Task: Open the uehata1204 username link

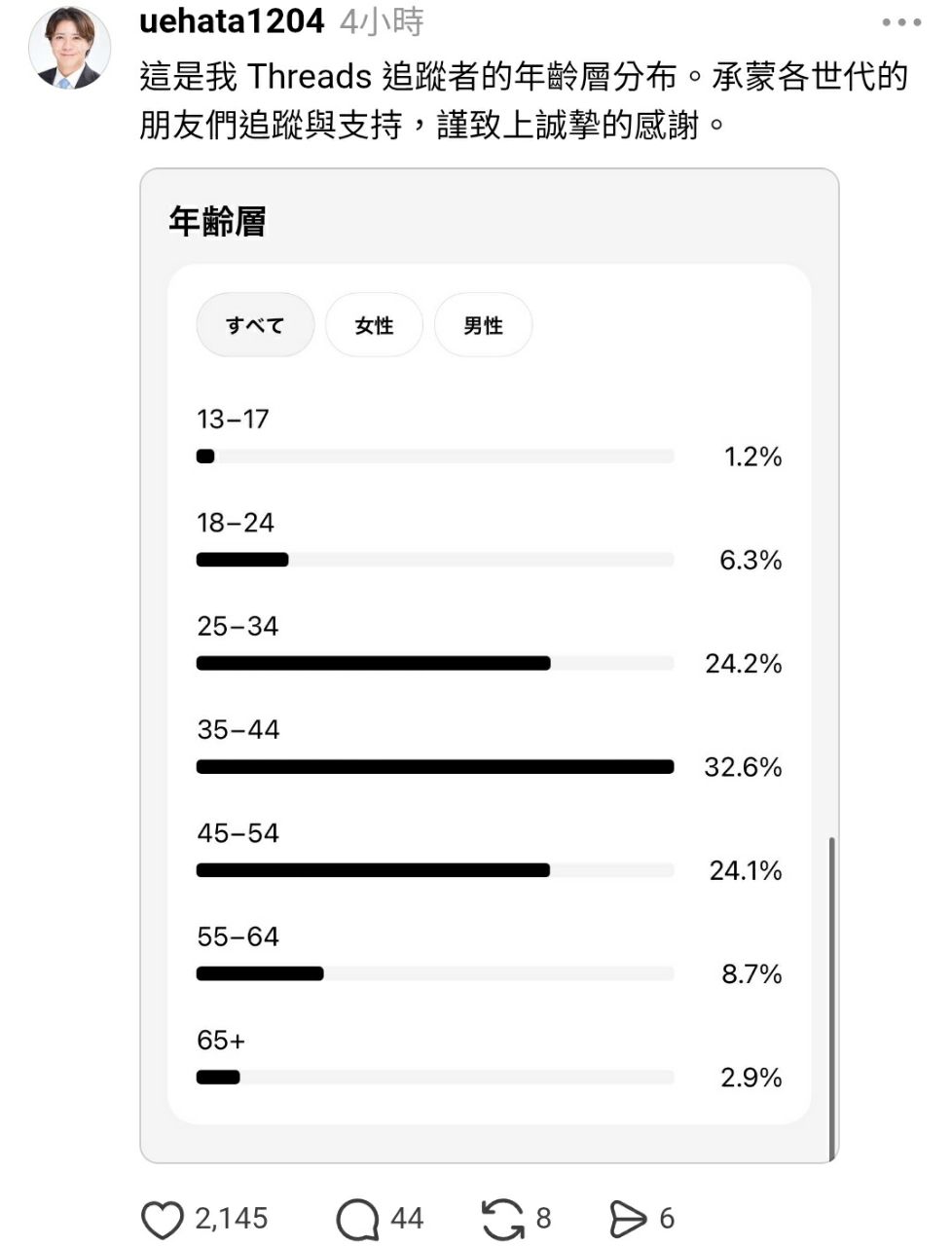Action: pos(232,21)
